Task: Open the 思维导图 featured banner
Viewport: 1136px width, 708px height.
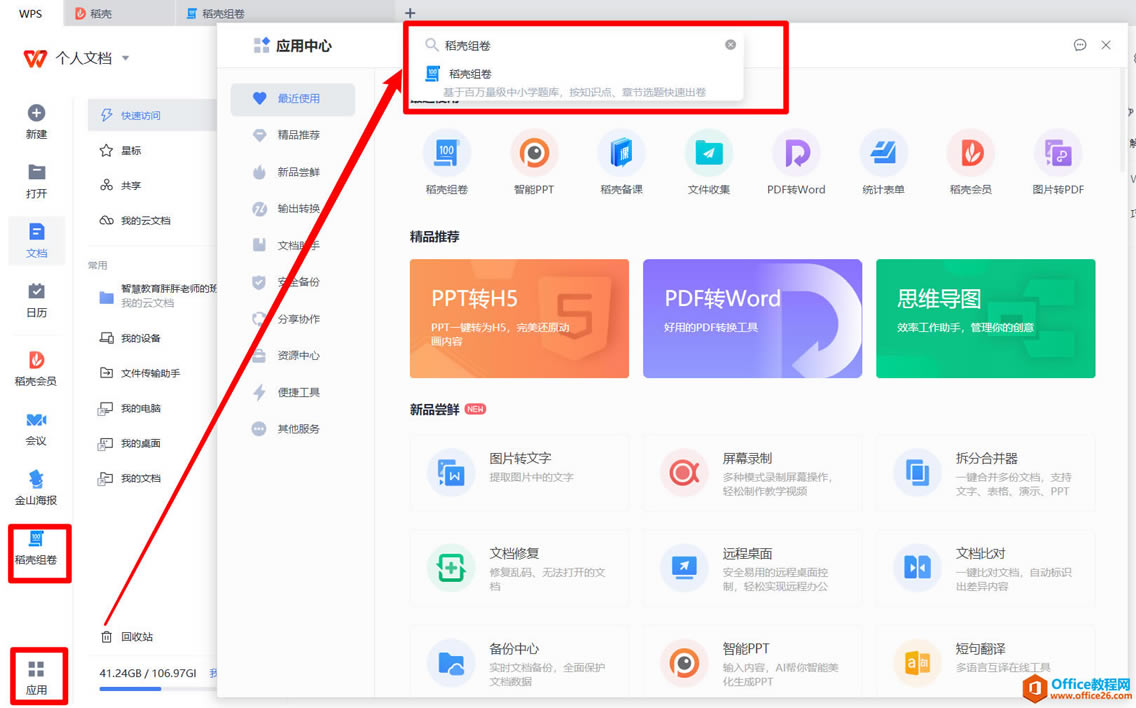Action: coord(985,318)
